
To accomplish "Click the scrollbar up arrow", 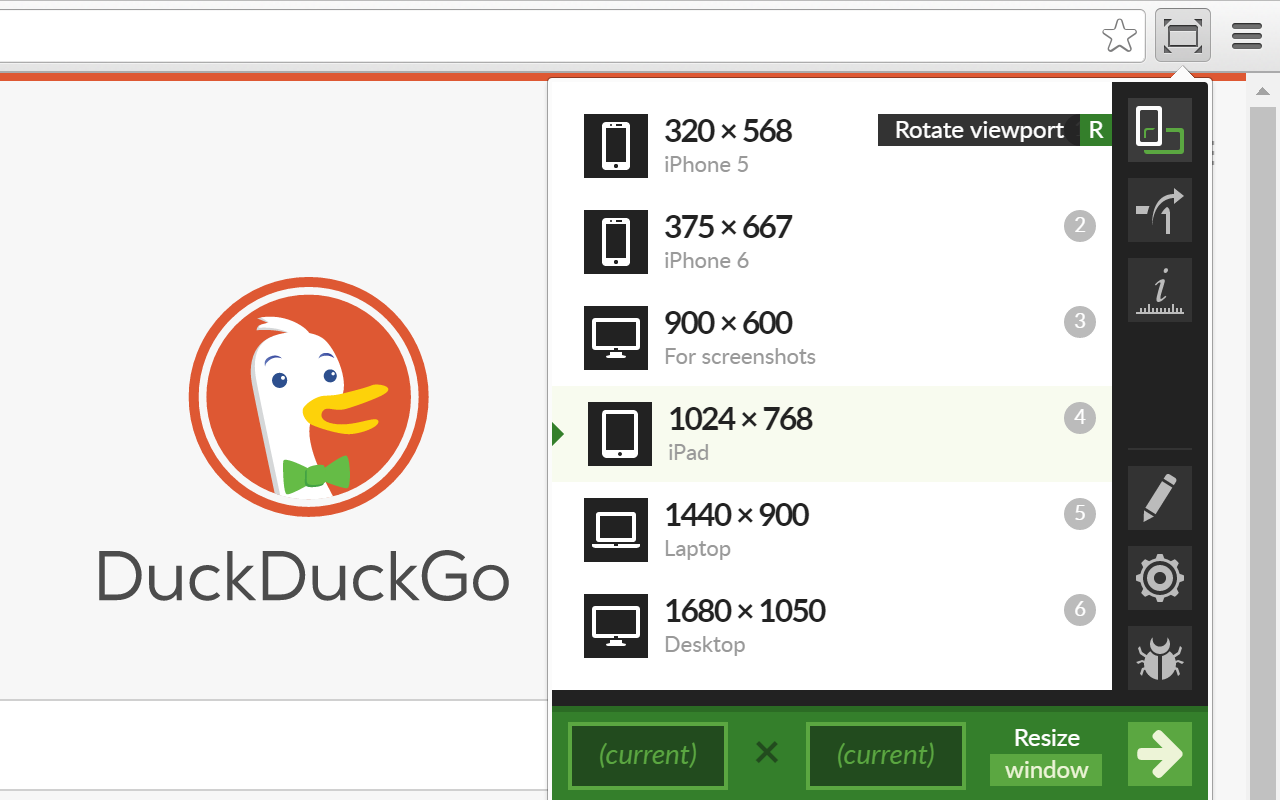I will coord(1262,90).
